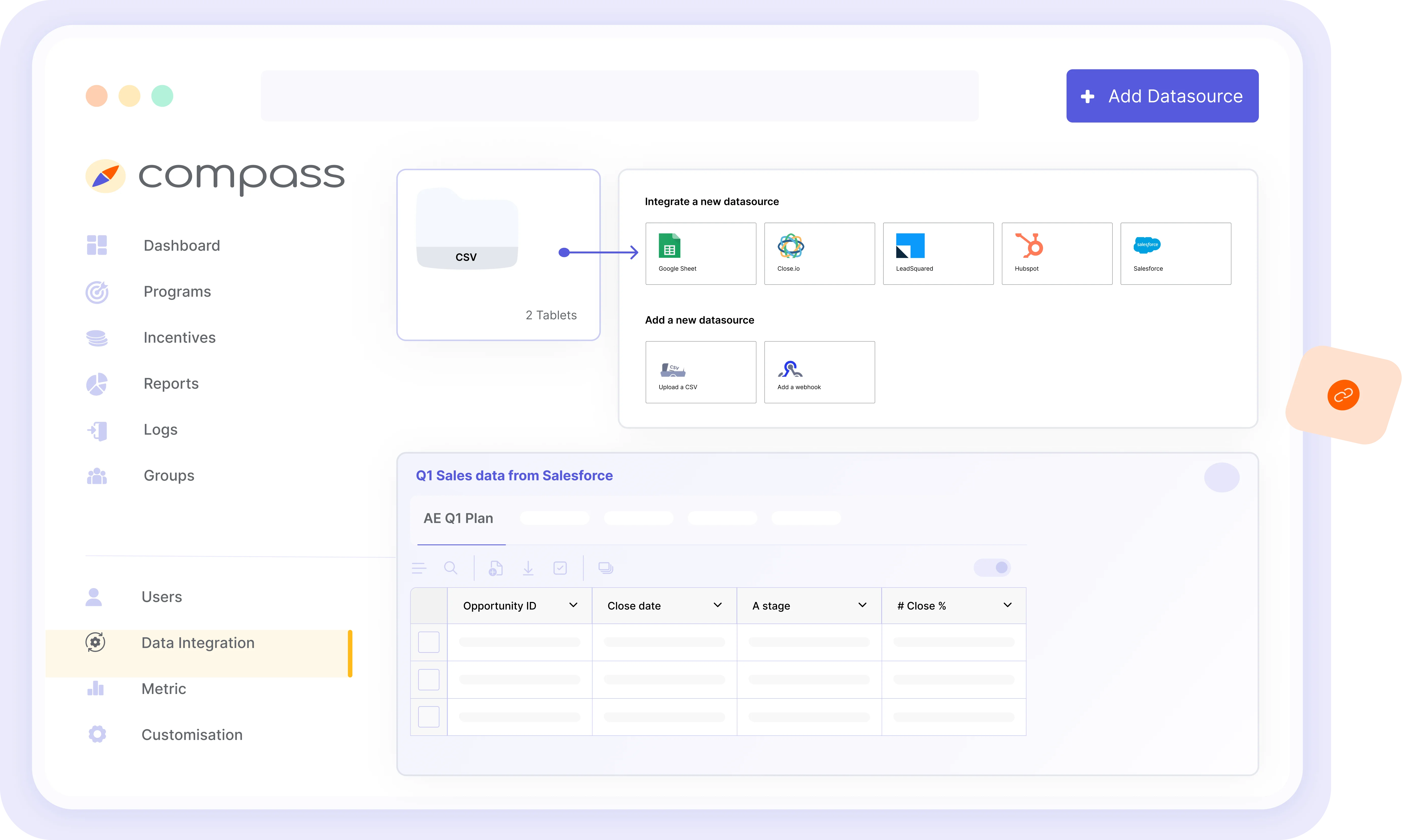
Task: Choose the Salesforce datasource icon
Action: pos(1147,245)
